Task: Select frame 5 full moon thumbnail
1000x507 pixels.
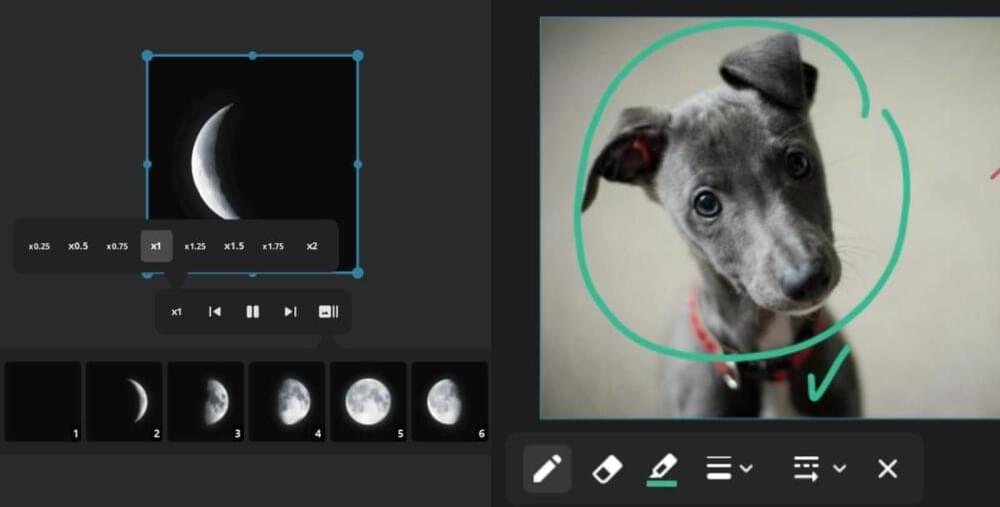Action: pyautogui.click(x=368, y=401)
